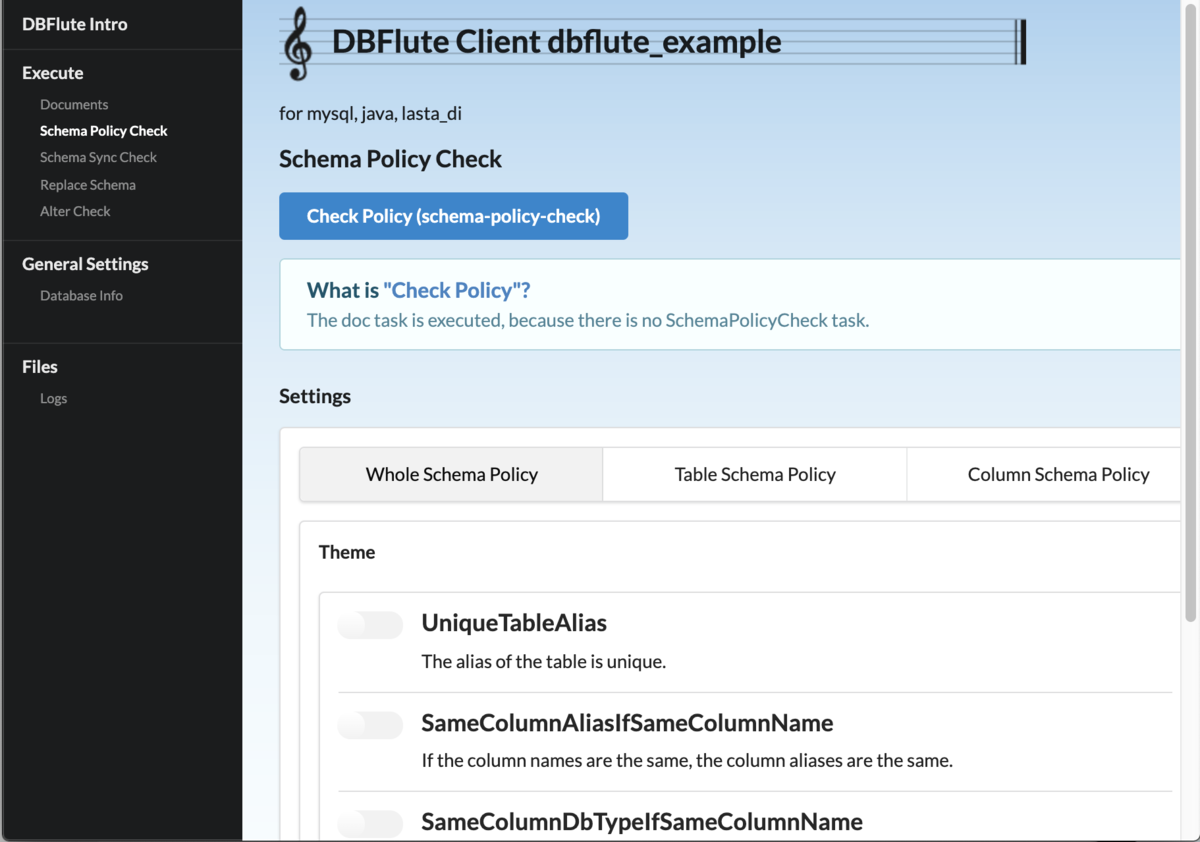Click the Execute sidebar heading
This screenshot has height=842, width=1200.
tap(53, 73)
